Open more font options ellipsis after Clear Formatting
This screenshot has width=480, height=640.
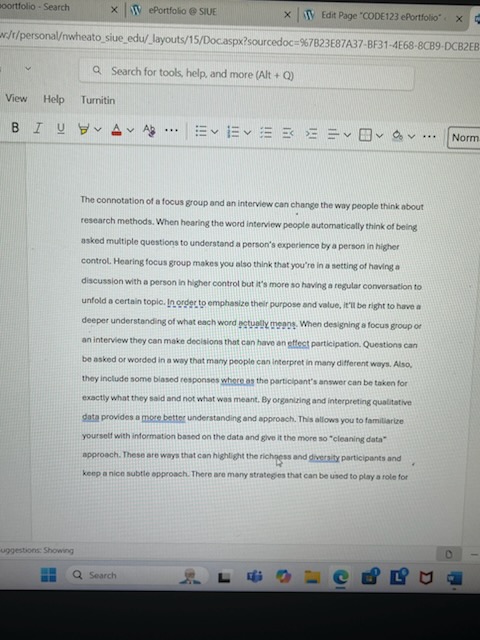(x=171, y=131)
